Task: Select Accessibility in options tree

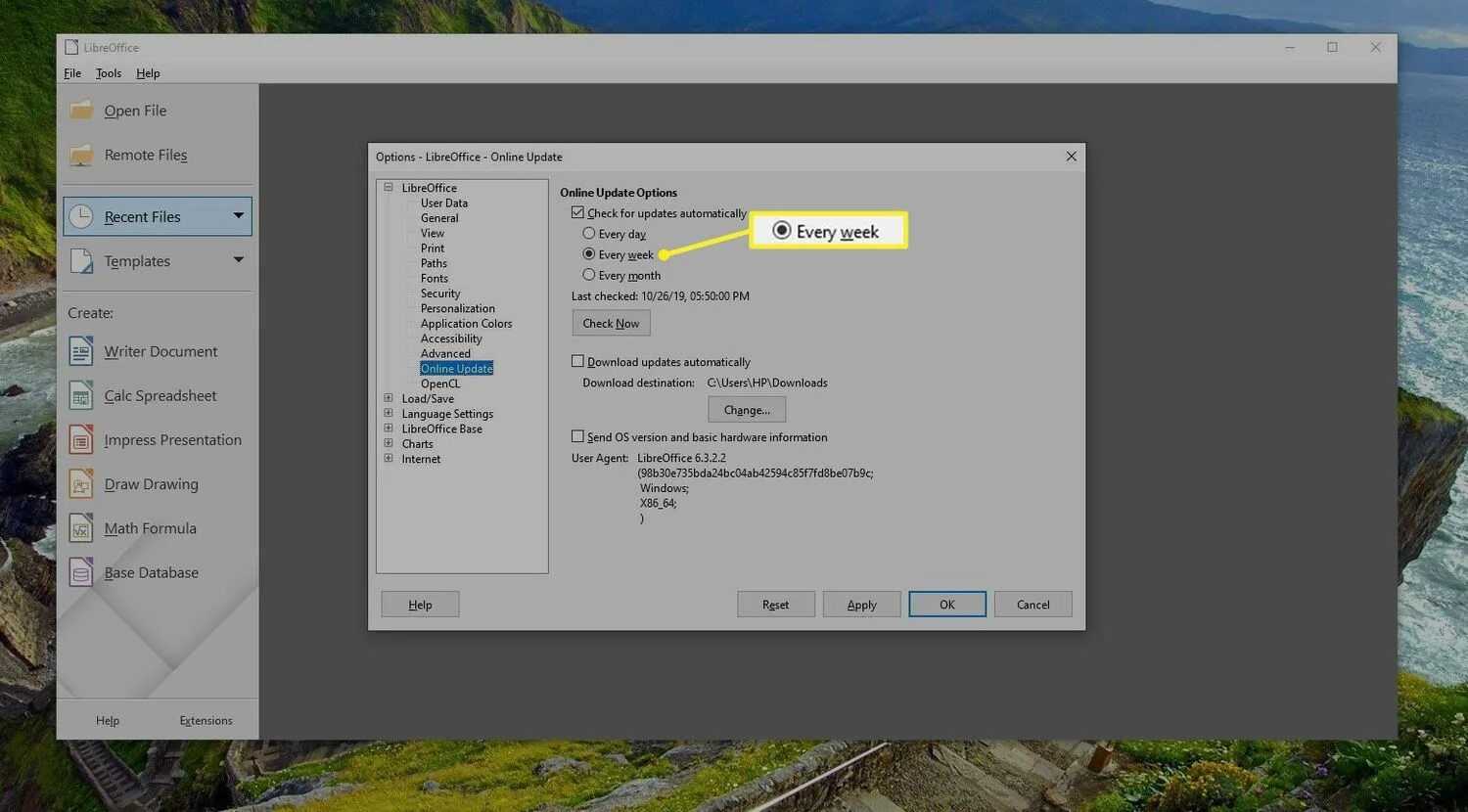Action: pos(451,338)
